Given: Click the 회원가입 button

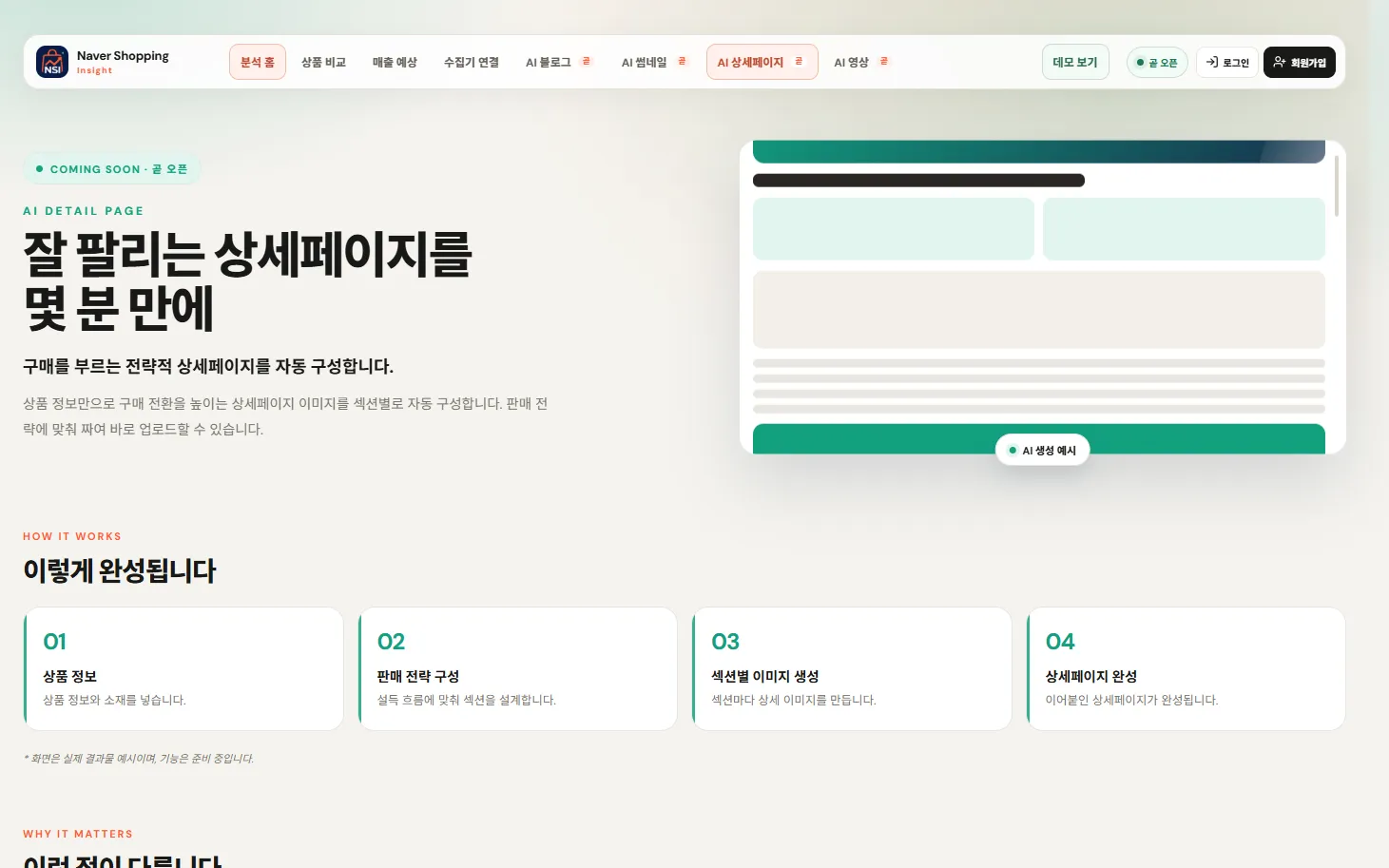Looking at the screenshot, I should [1300, 63].
